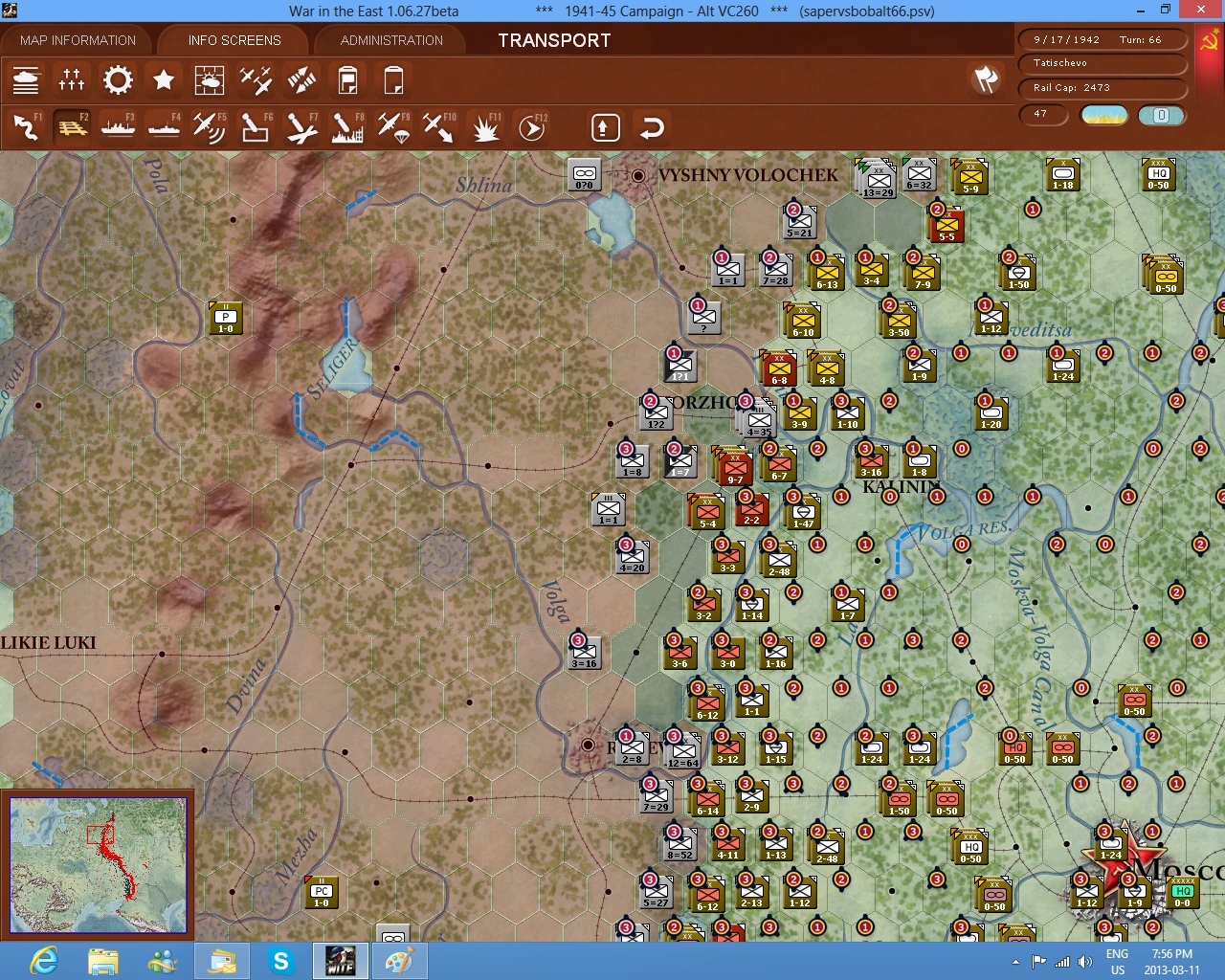The height and width of the screenshot is (980, 1225).
Task: Select F4 amphibious transport ship mode
Action: coord(164,127)
